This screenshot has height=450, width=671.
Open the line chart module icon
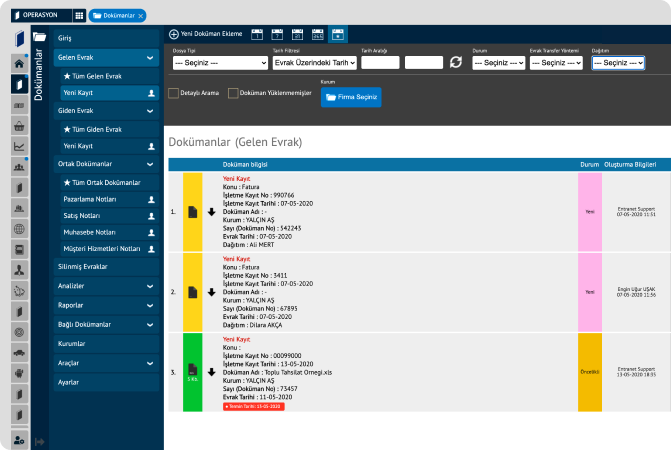19,147
